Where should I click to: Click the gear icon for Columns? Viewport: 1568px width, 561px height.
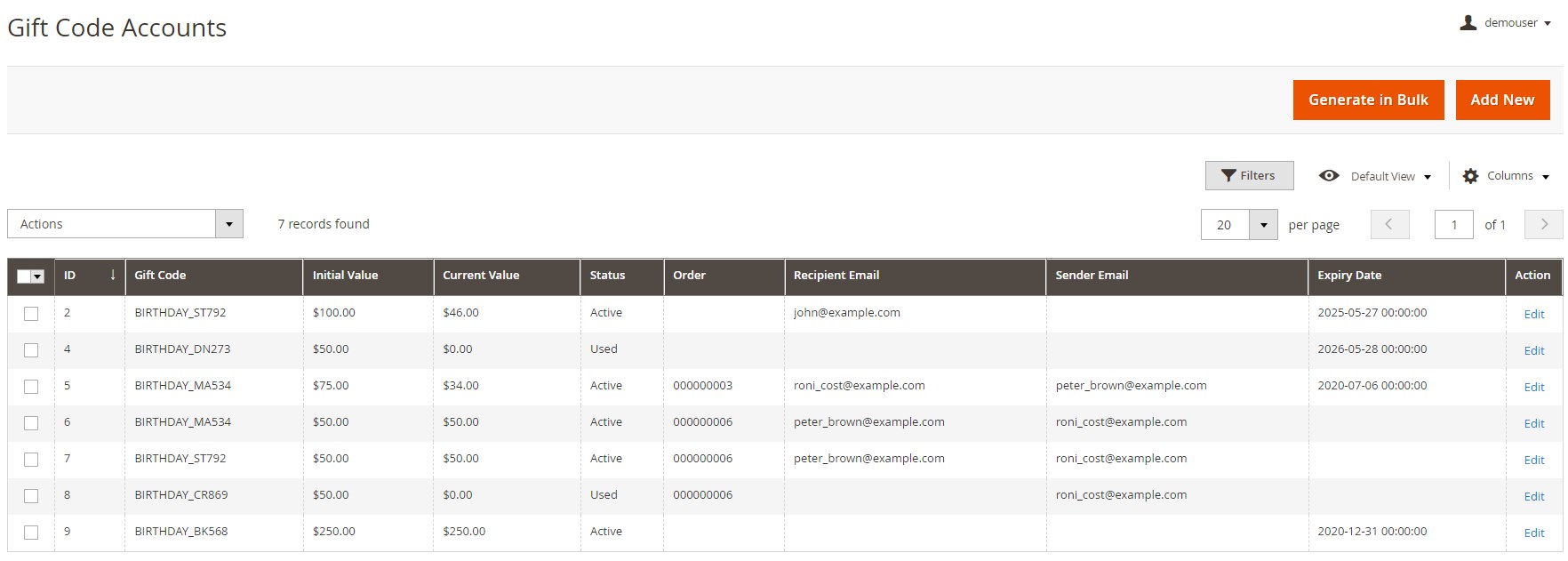coord(1470,176)
